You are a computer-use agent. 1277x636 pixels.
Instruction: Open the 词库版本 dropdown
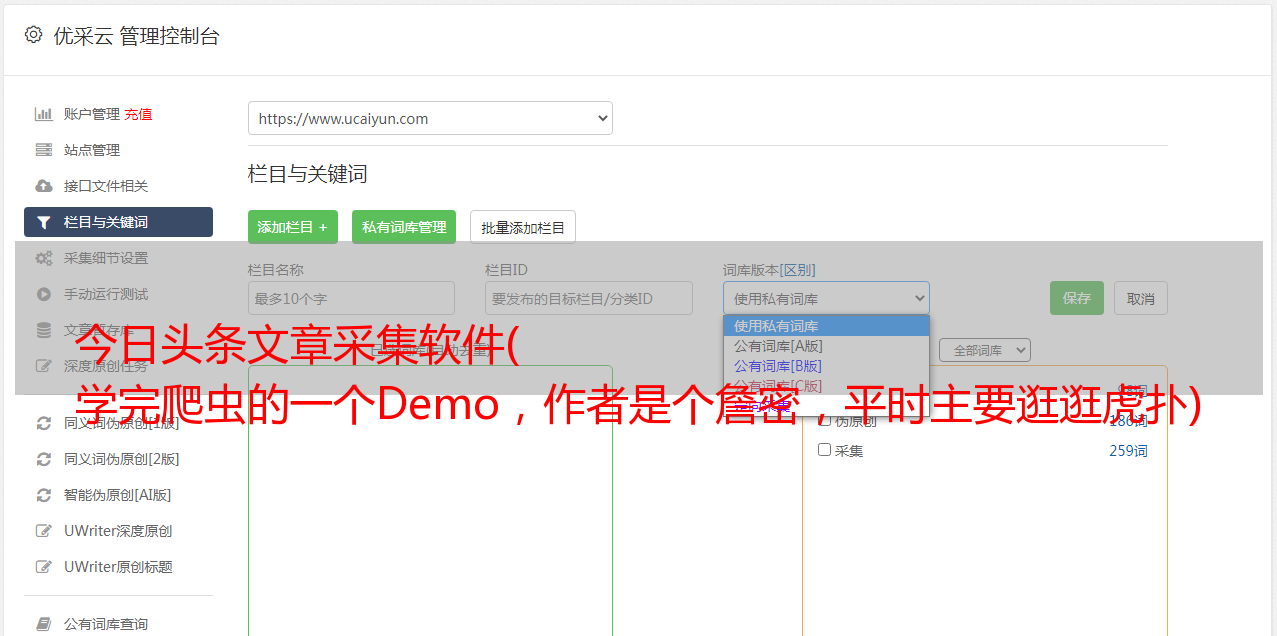[826, 298]
